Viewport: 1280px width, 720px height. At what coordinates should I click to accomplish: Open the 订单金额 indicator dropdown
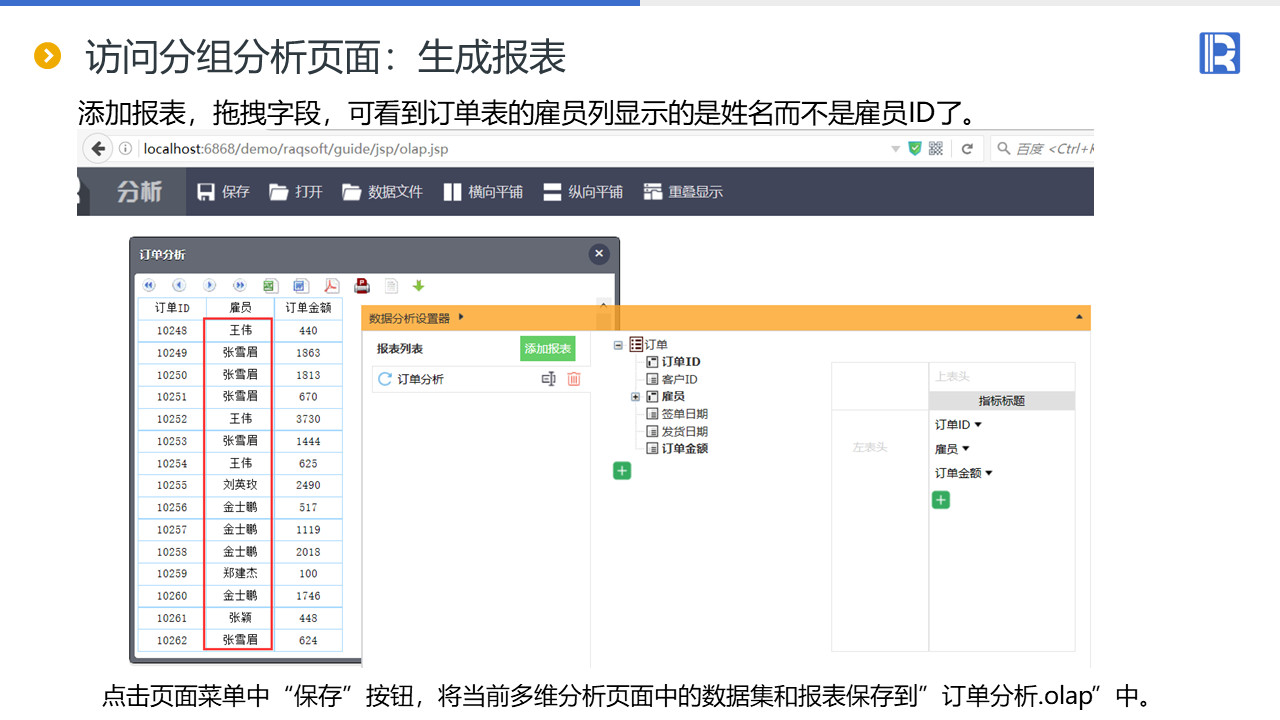click(989, 473)
